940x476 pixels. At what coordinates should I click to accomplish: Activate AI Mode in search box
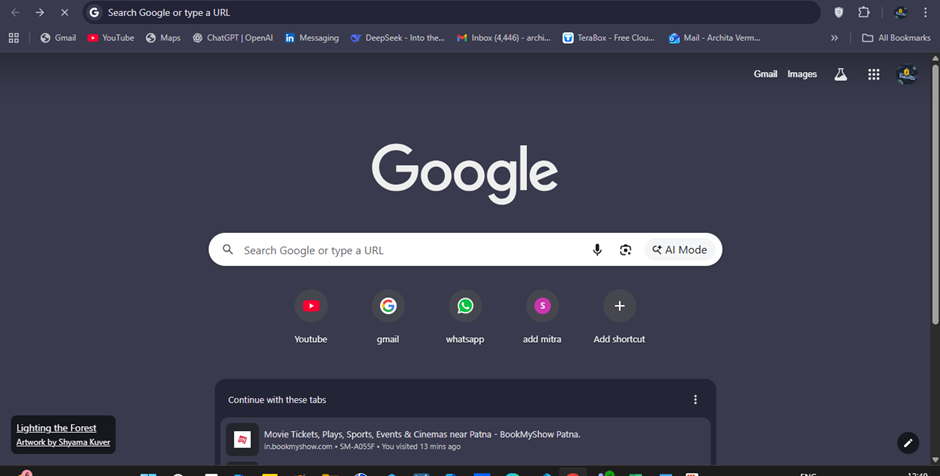680,250
